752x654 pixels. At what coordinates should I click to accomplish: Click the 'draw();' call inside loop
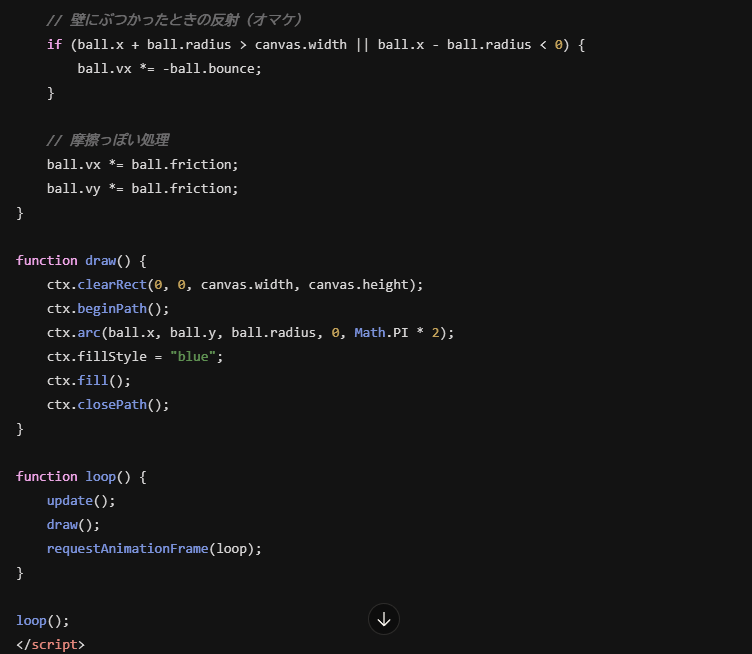73,525
